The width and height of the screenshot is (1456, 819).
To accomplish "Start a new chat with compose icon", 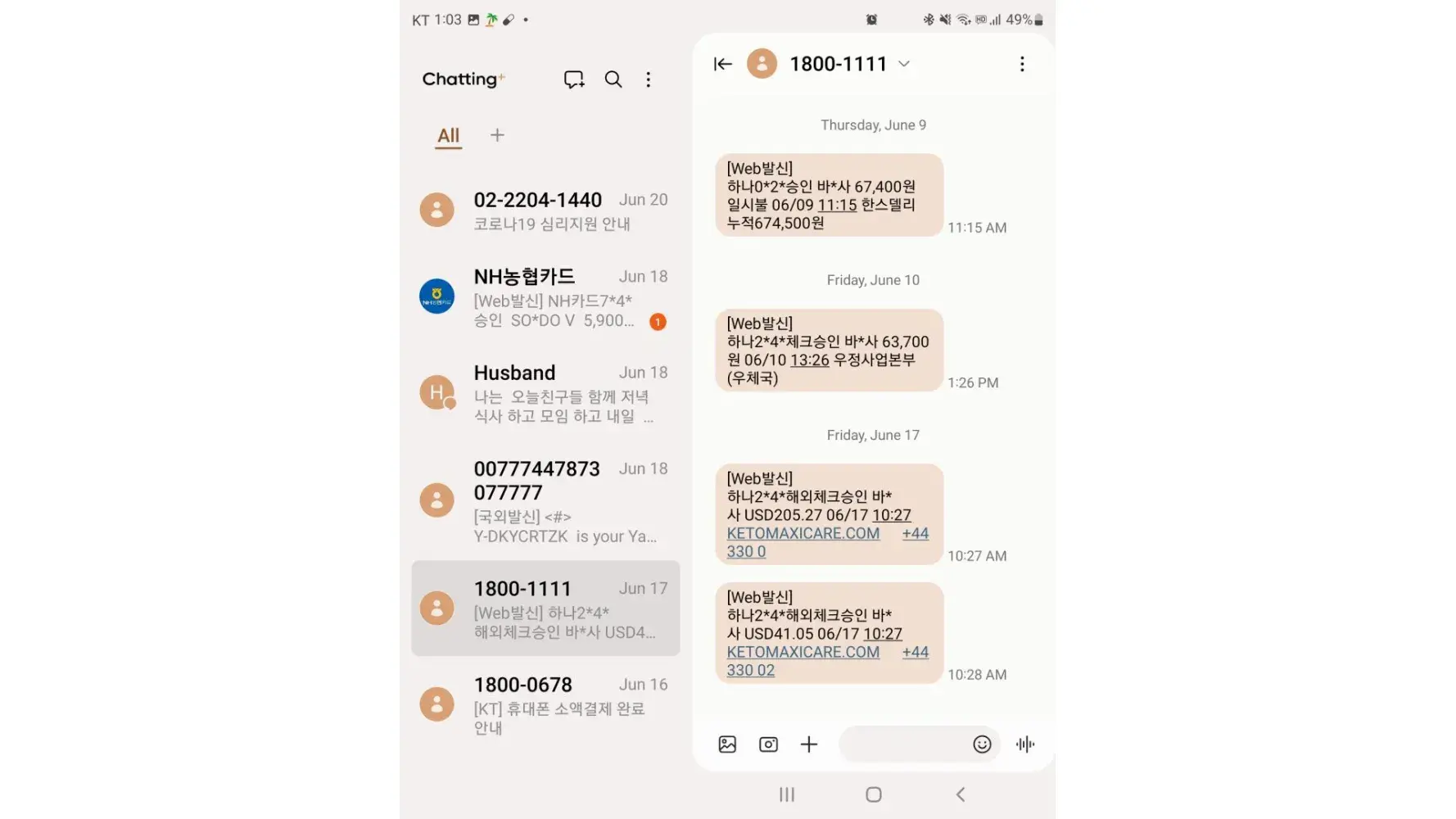I will point(574,79).
